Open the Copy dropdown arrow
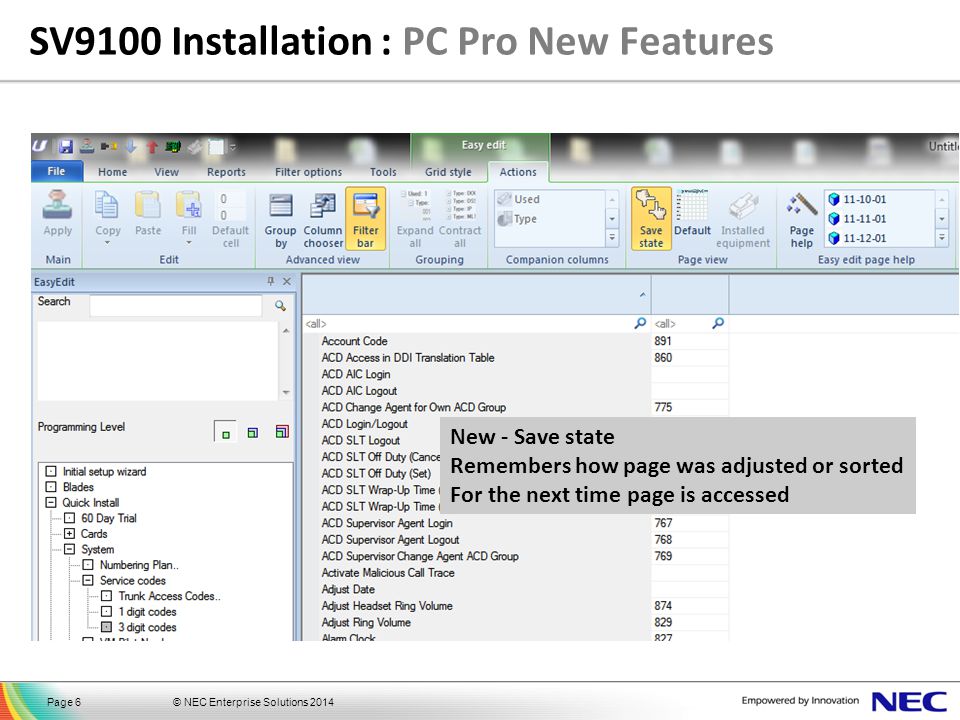The width and height of the screenshot is (960, 720). pyautogui.click(x=107, y=243)
